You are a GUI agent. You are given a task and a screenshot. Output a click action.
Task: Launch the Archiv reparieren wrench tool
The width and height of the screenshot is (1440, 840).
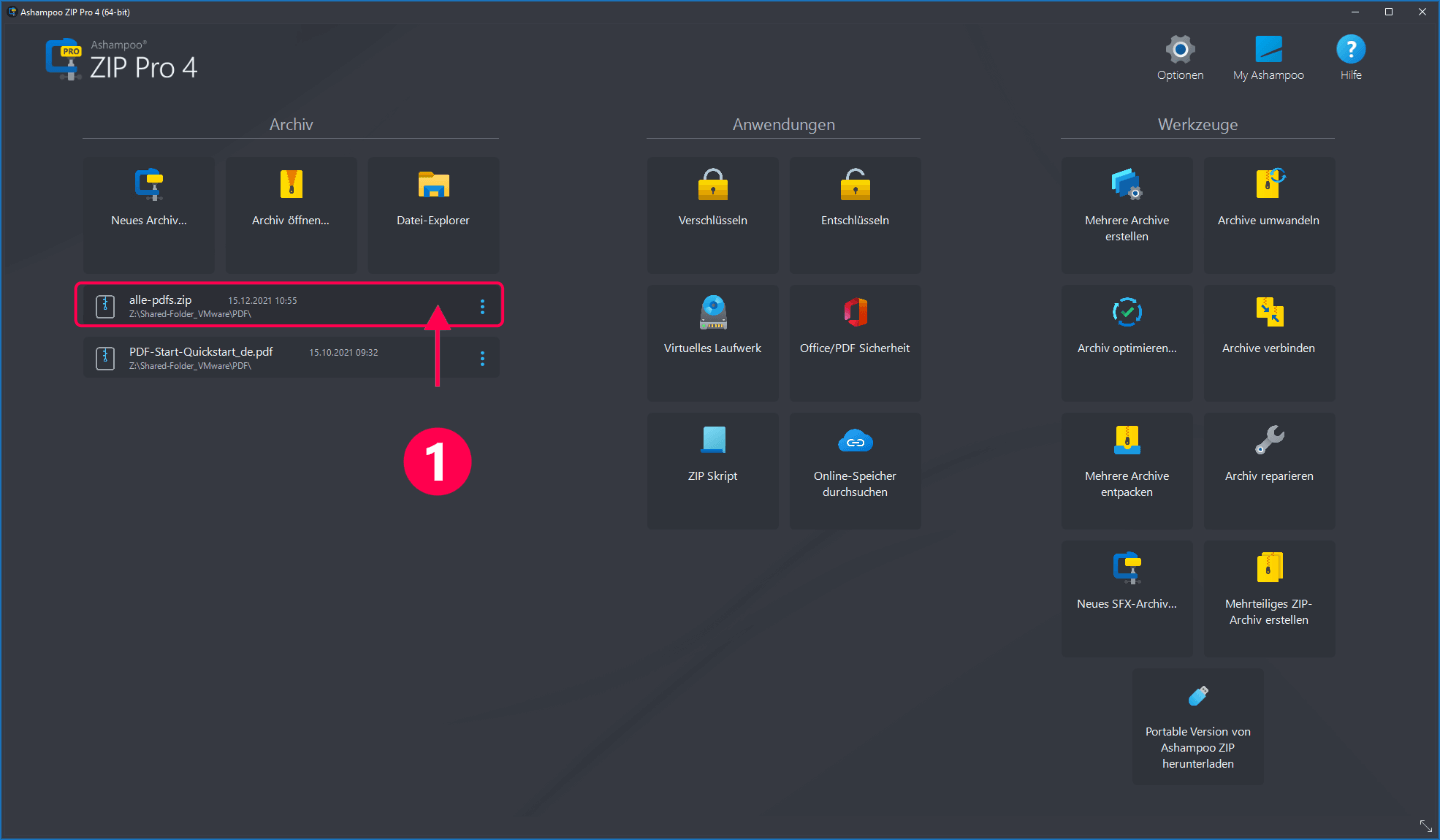[1269, 471]
